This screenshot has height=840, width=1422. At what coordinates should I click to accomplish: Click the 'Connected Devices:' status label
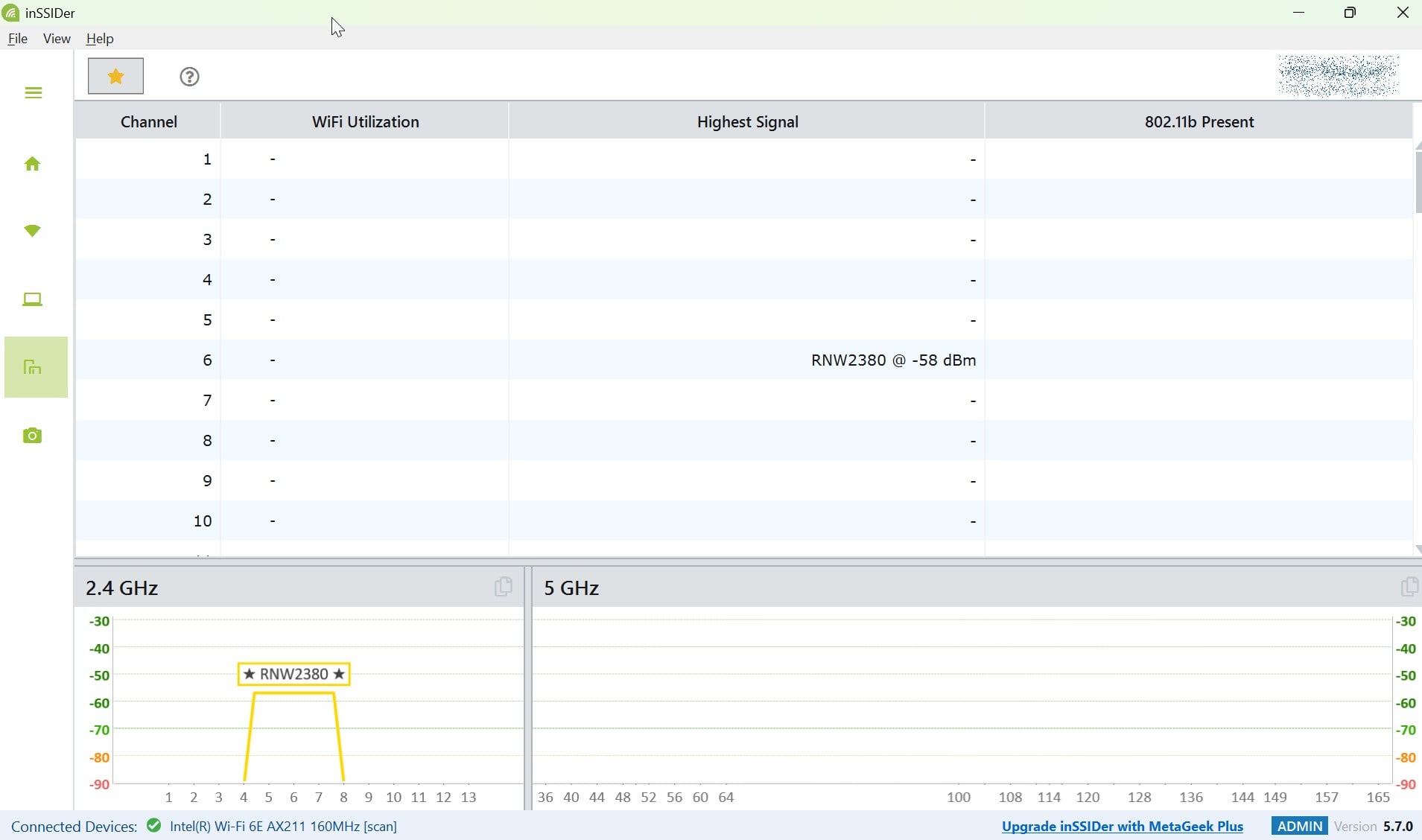[x=74, y=826]
